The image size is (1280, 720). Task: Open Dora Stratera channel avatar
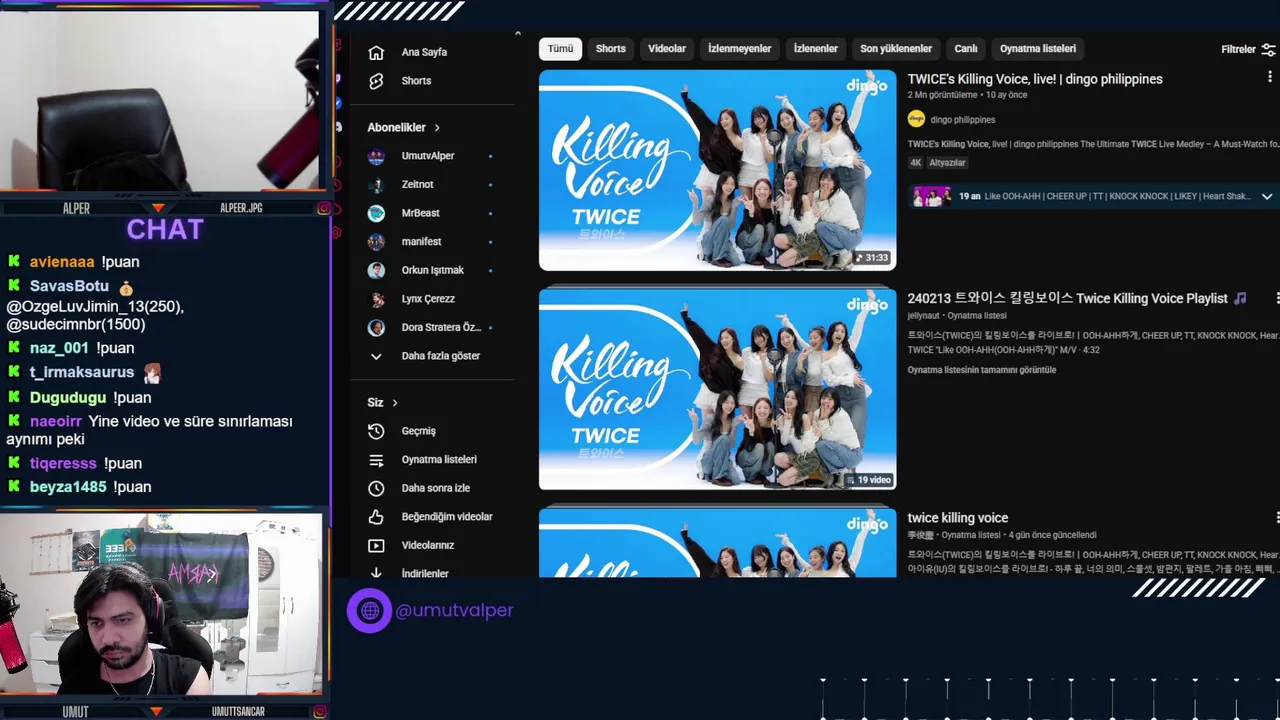click(x=376, y=327)
